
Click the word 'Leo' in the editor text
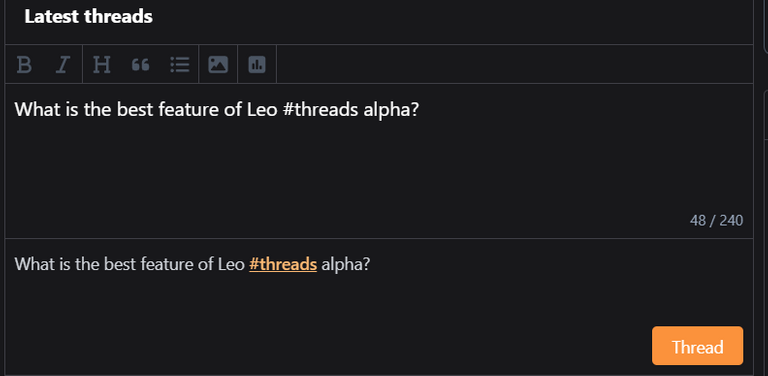point(262,110)
